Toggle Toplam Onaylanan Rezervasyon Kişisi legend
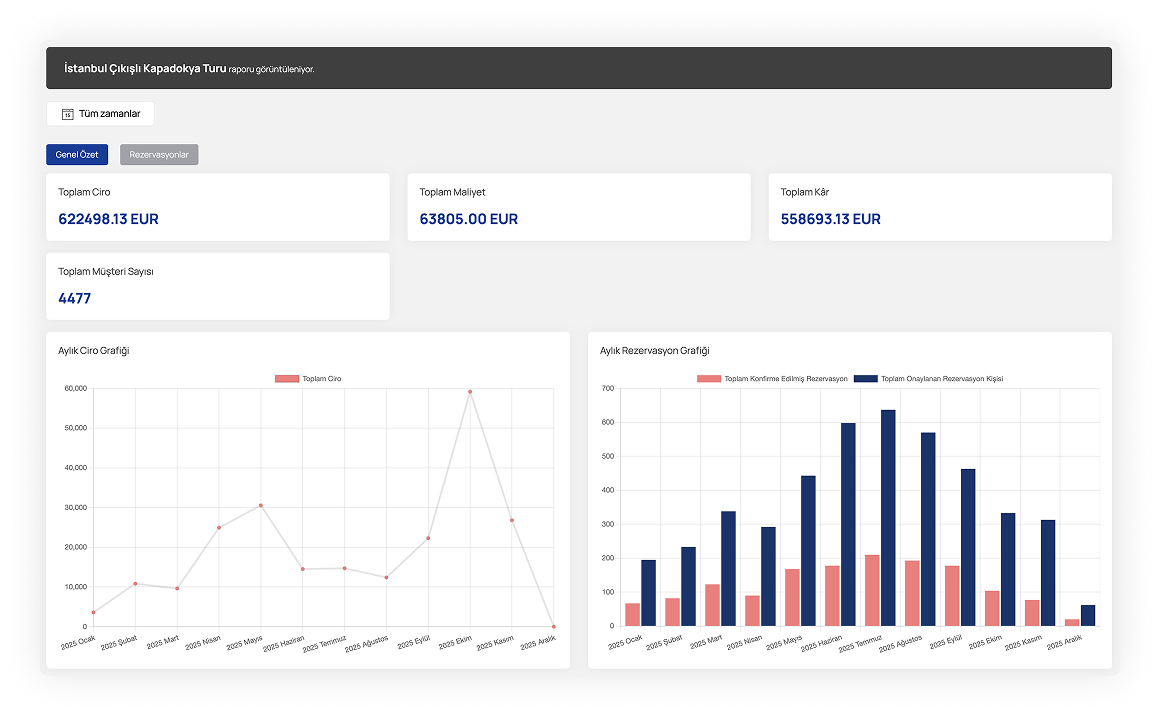The width and height of the screenshot is (1160, 716). [866, 379]
